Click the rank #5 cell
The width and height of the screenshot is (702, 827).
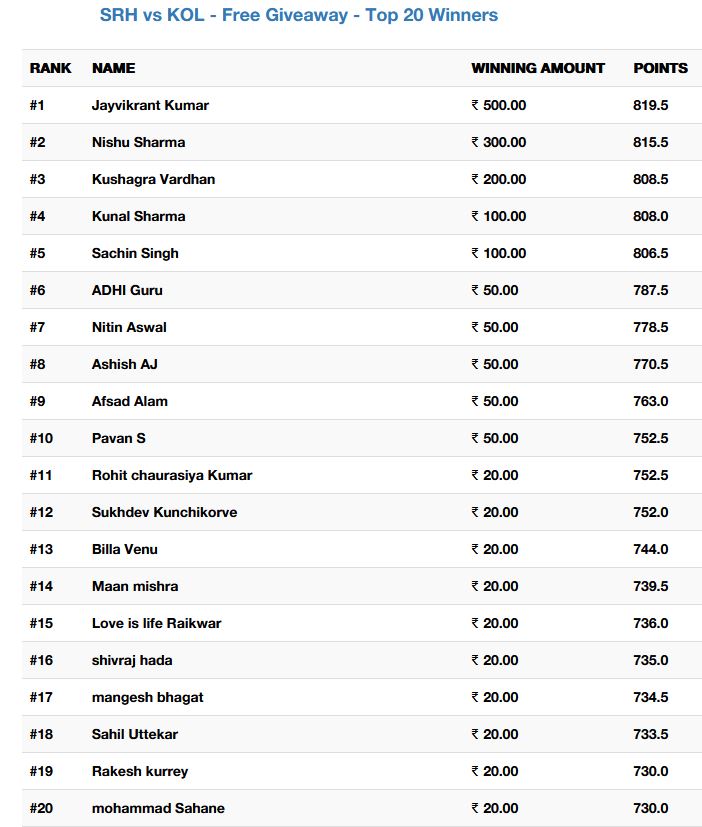coord(37,253)
